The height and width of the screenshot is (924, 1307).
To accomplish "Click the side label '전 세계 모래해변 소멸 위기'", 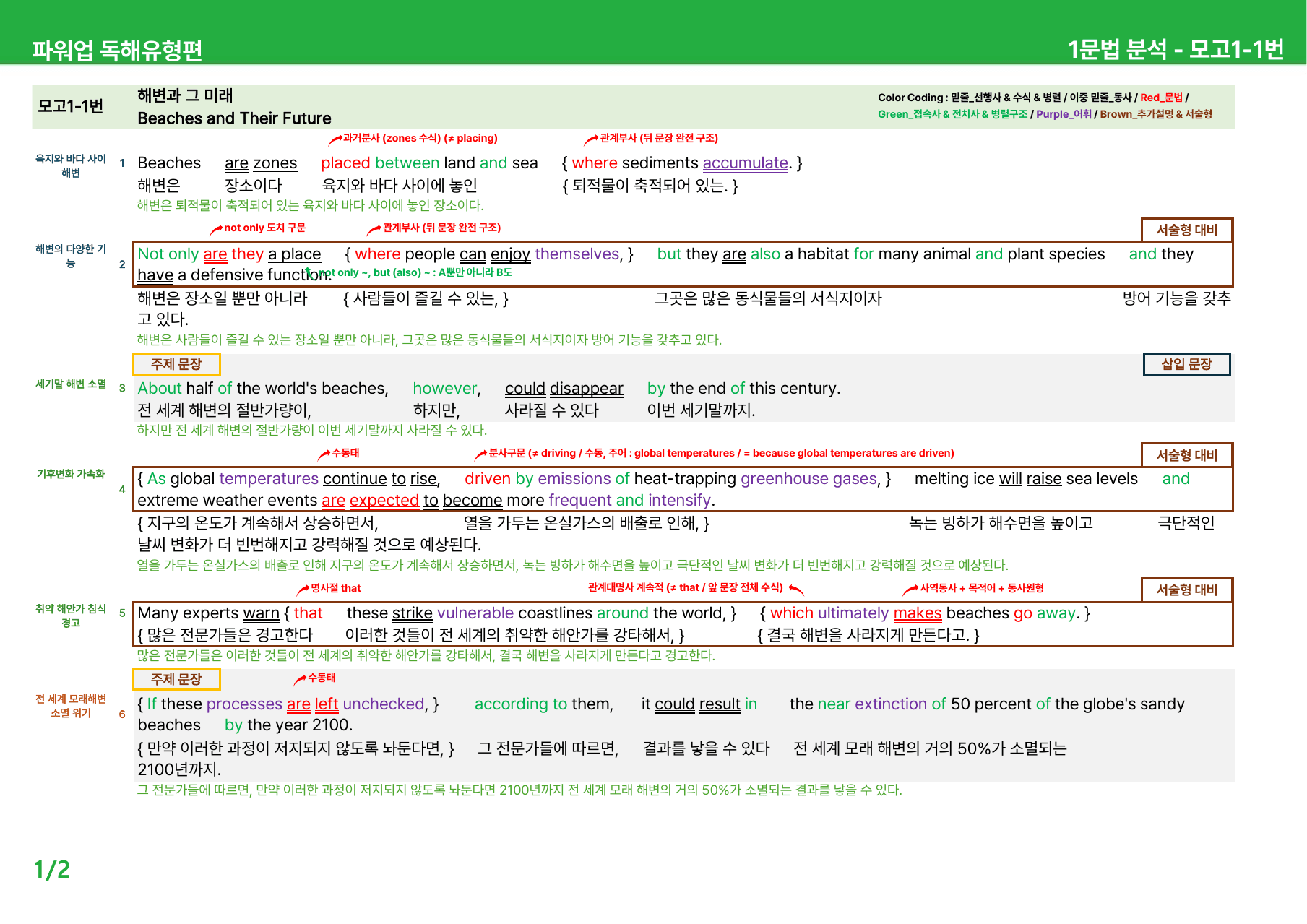I will [x=71, y=706].
